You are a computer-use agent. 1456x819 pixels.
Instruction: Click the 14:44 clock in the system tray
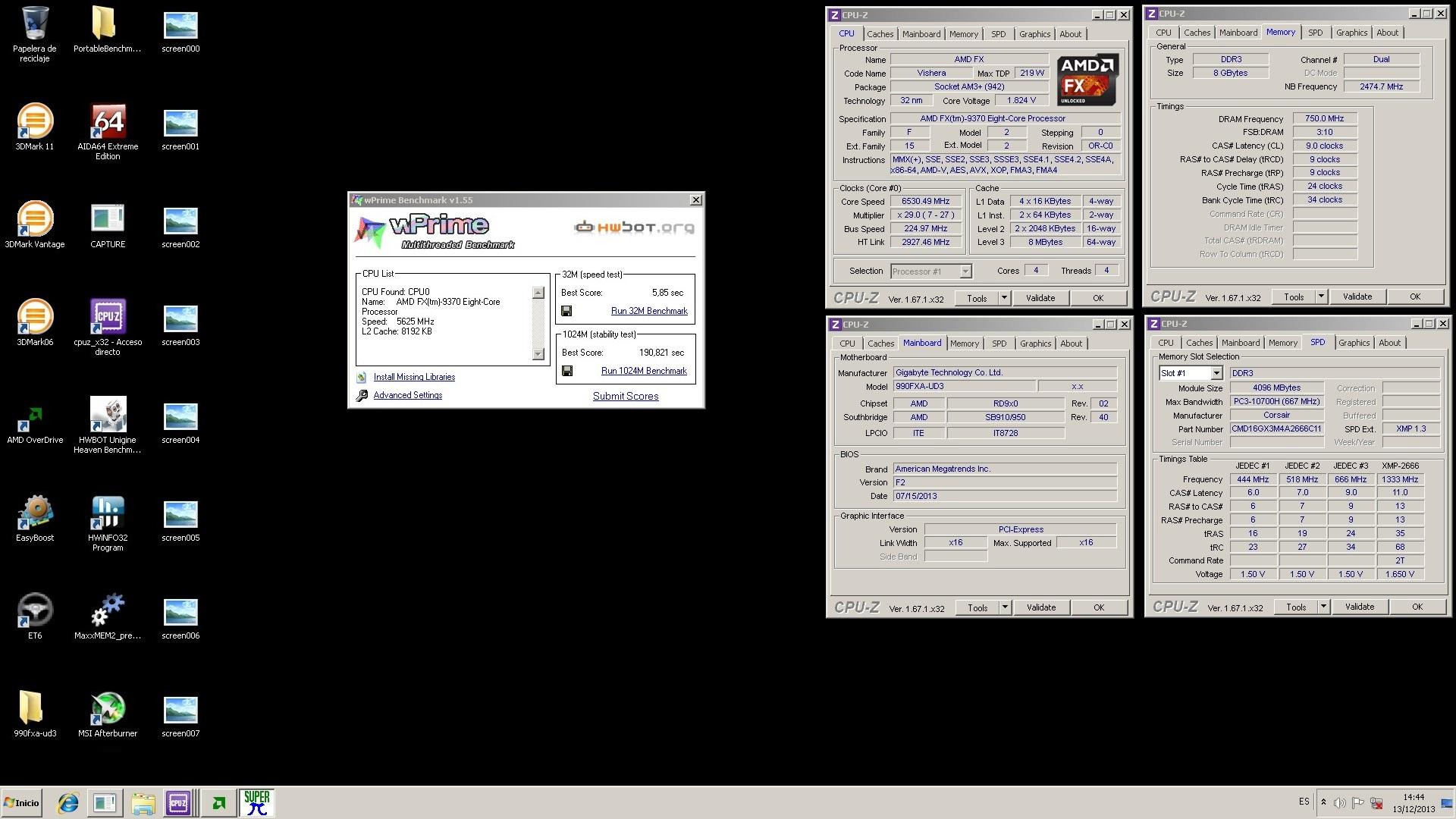coord(1414,797)
